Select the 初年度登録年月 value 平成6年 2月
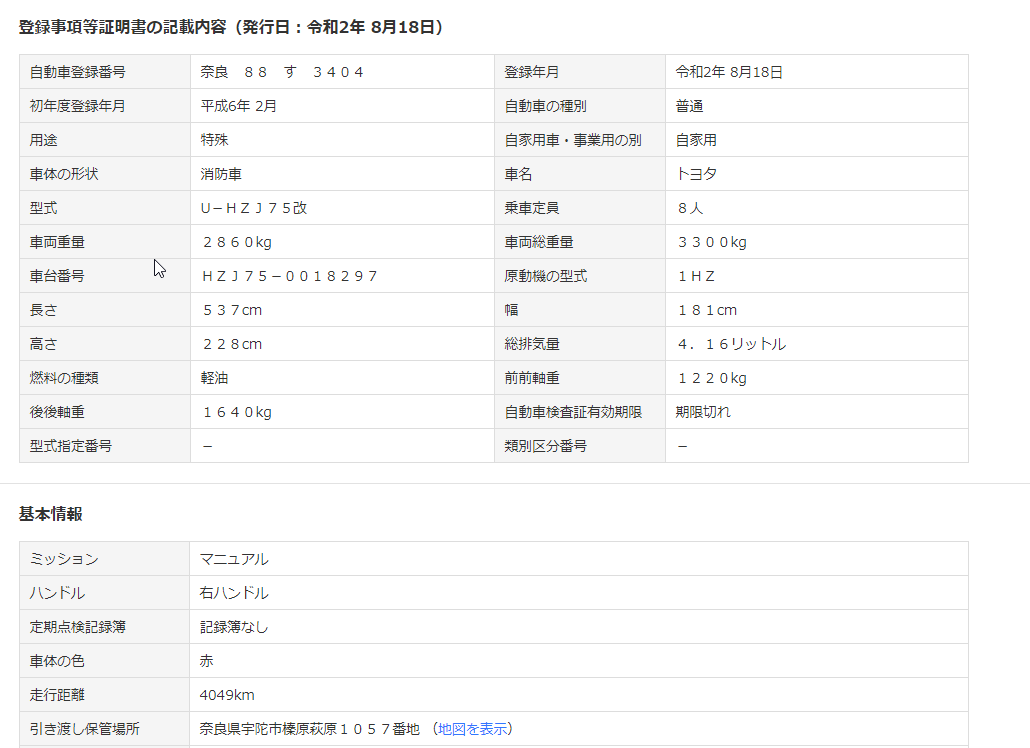The image size is (1030, 748). [239, 106]
